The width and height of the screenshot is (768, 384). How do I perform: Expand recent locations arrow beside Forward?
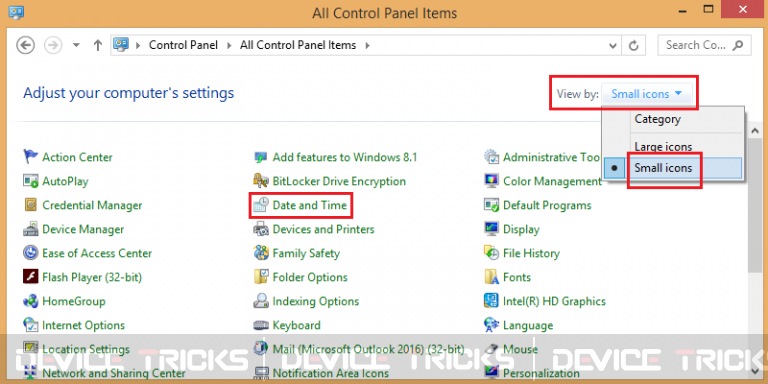(76, 45)
